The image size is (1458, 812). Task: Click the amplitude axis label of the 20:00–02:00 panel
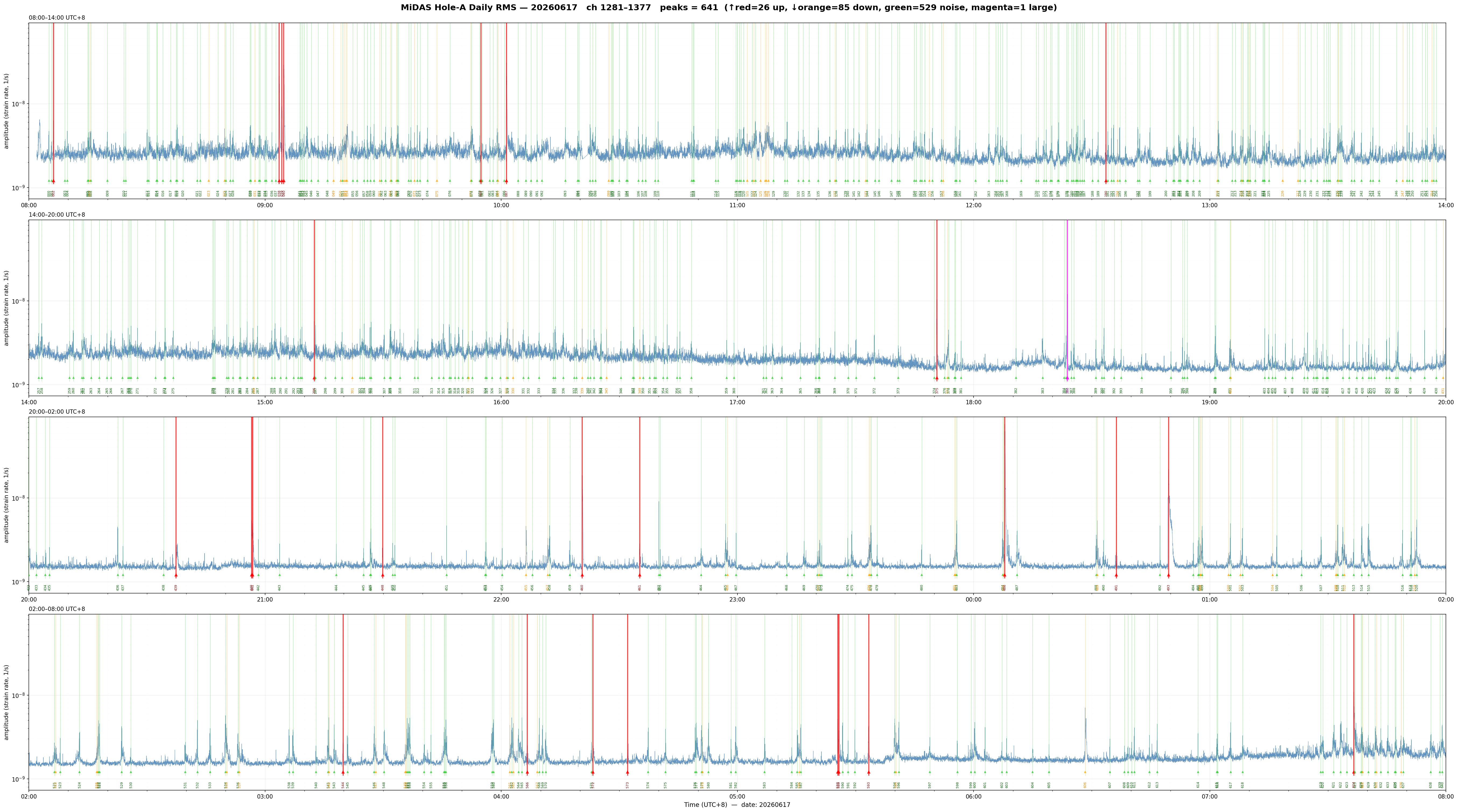tap(6, 505)
